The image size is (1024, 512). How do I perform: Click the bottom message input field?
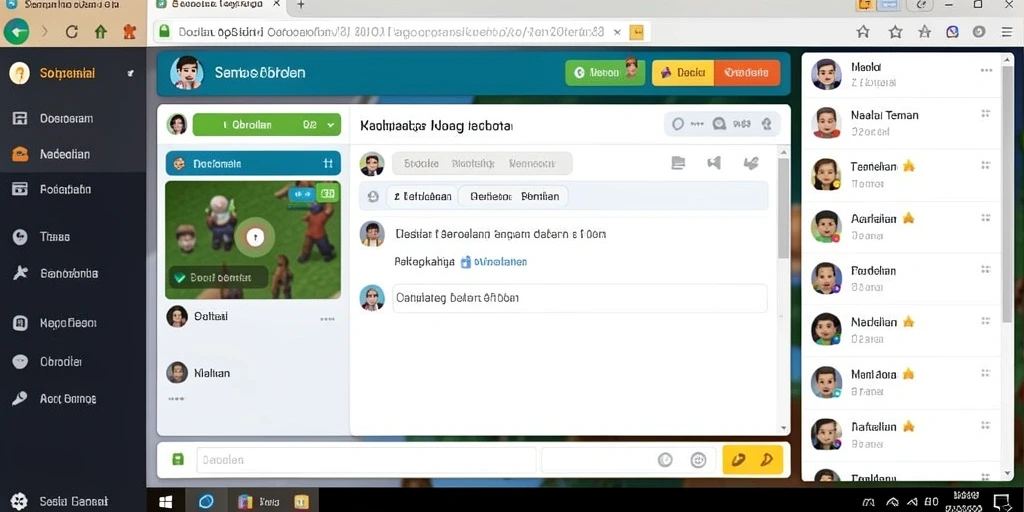click(x=366, y=460)
